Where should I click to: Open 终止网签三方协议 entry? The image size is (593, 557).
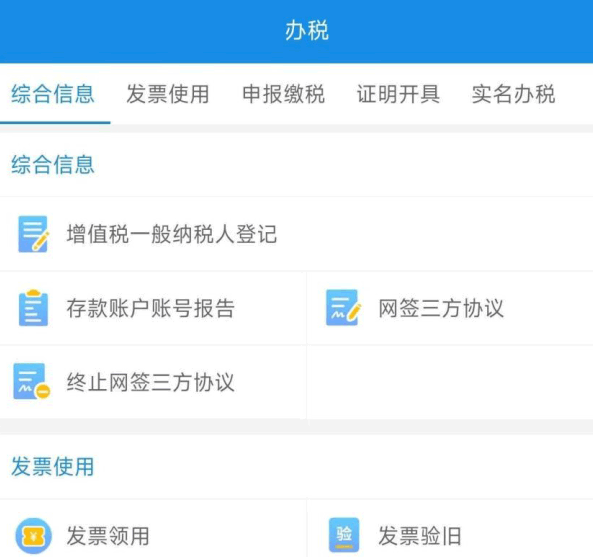point(153,382)
